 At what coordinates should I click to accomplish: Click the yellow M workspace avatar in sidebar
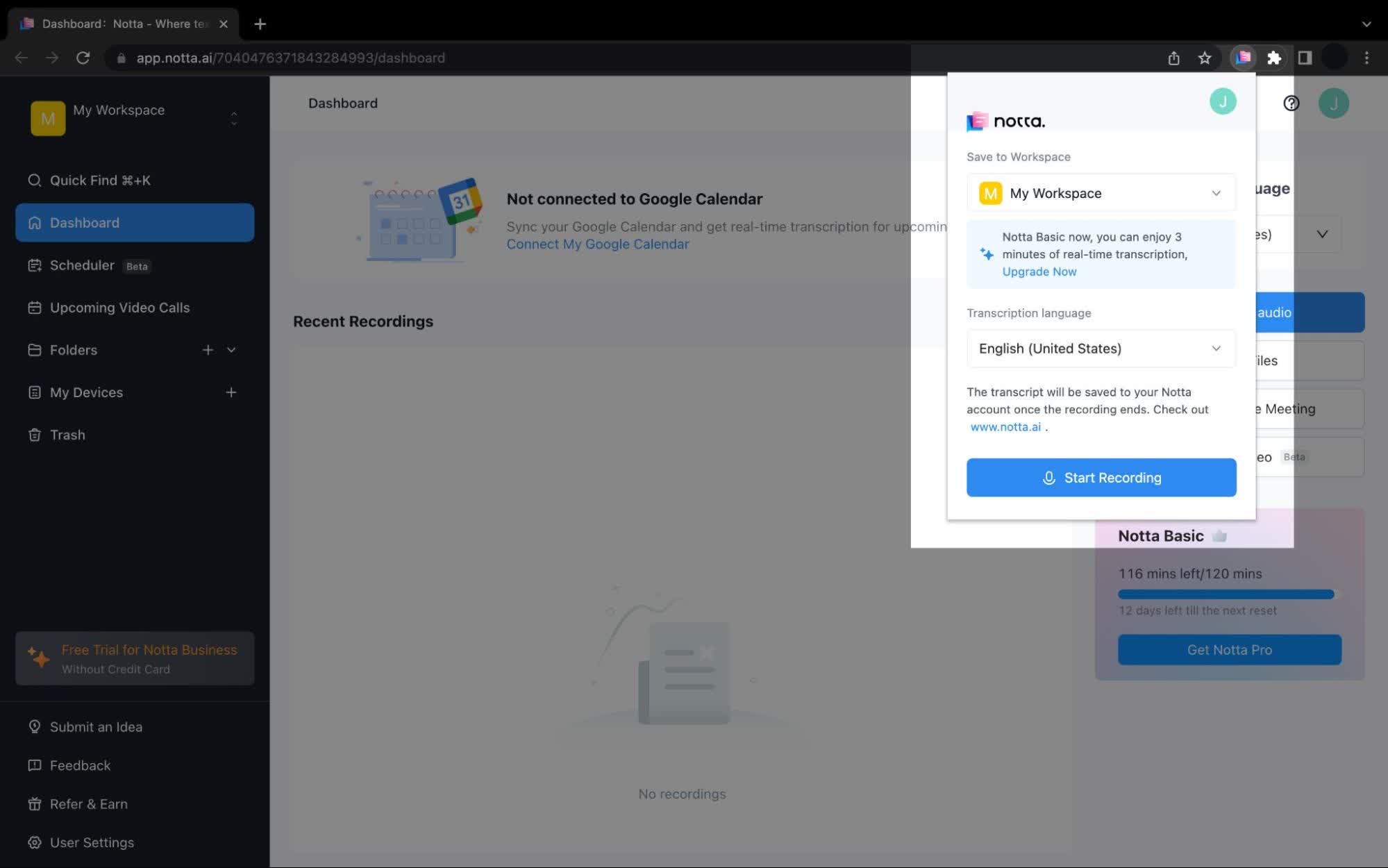48,118
